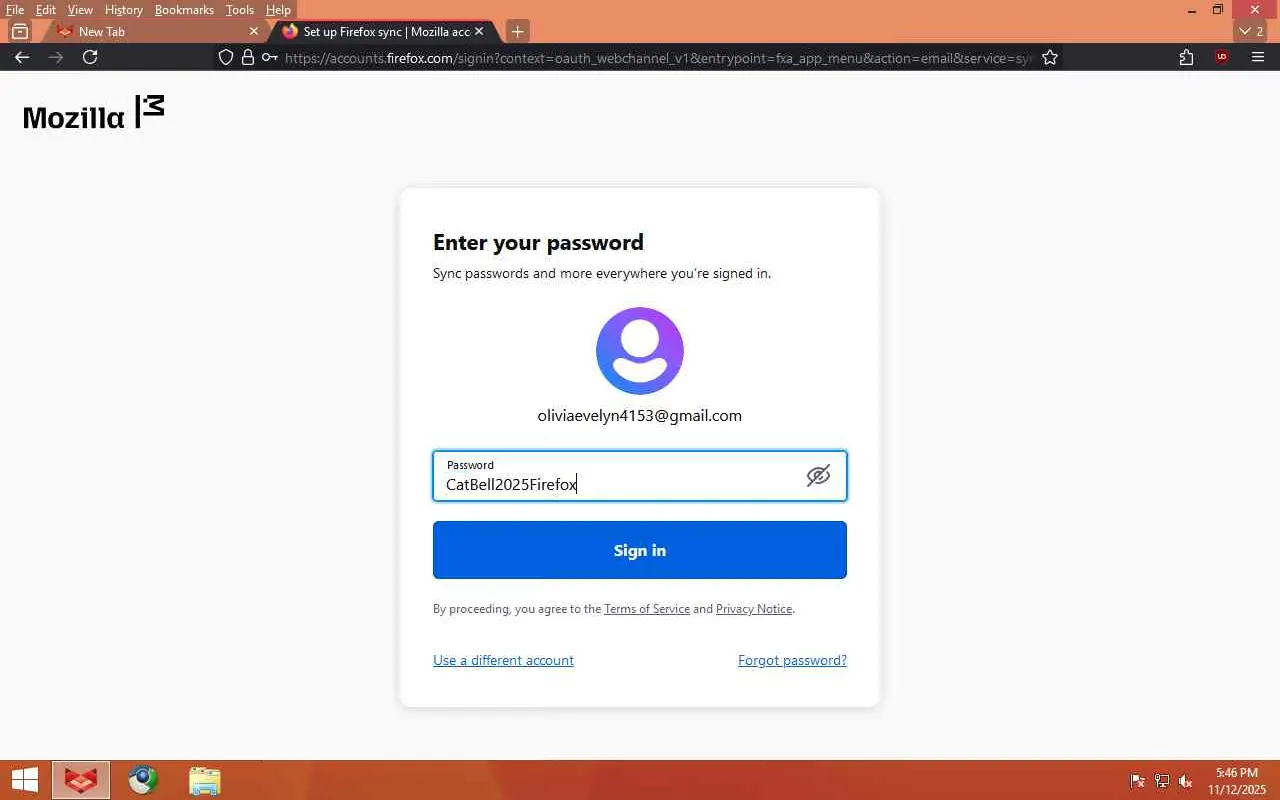Open the View menu
The width and height of the screenshot is (1280, 800).
80,10
